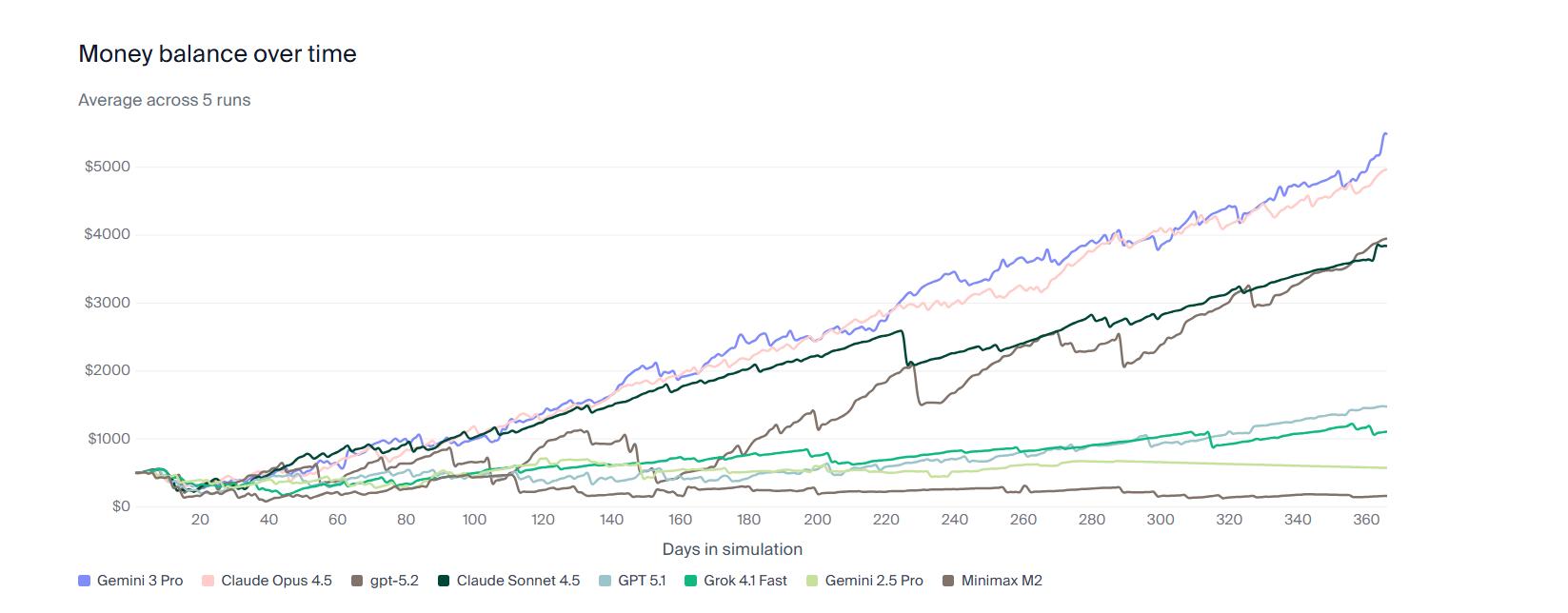This screenshot has height=613, width=1568.
Task: Toggle the Claude Sonnet 4.5 series label
Action: tap(518, 581)
